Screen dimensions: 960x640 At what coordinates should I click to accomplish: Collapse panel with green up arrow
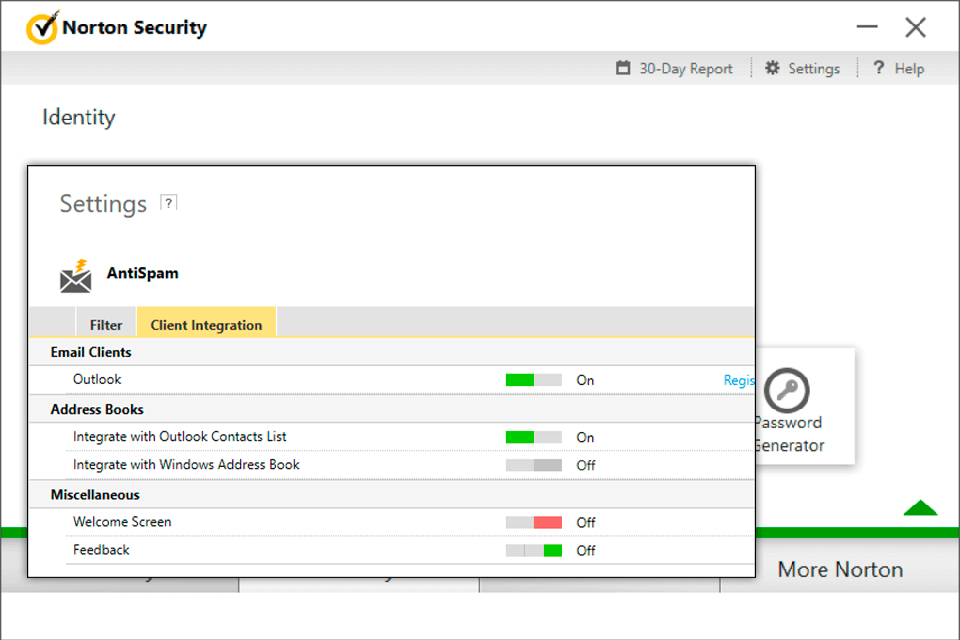tap(919, 509)
